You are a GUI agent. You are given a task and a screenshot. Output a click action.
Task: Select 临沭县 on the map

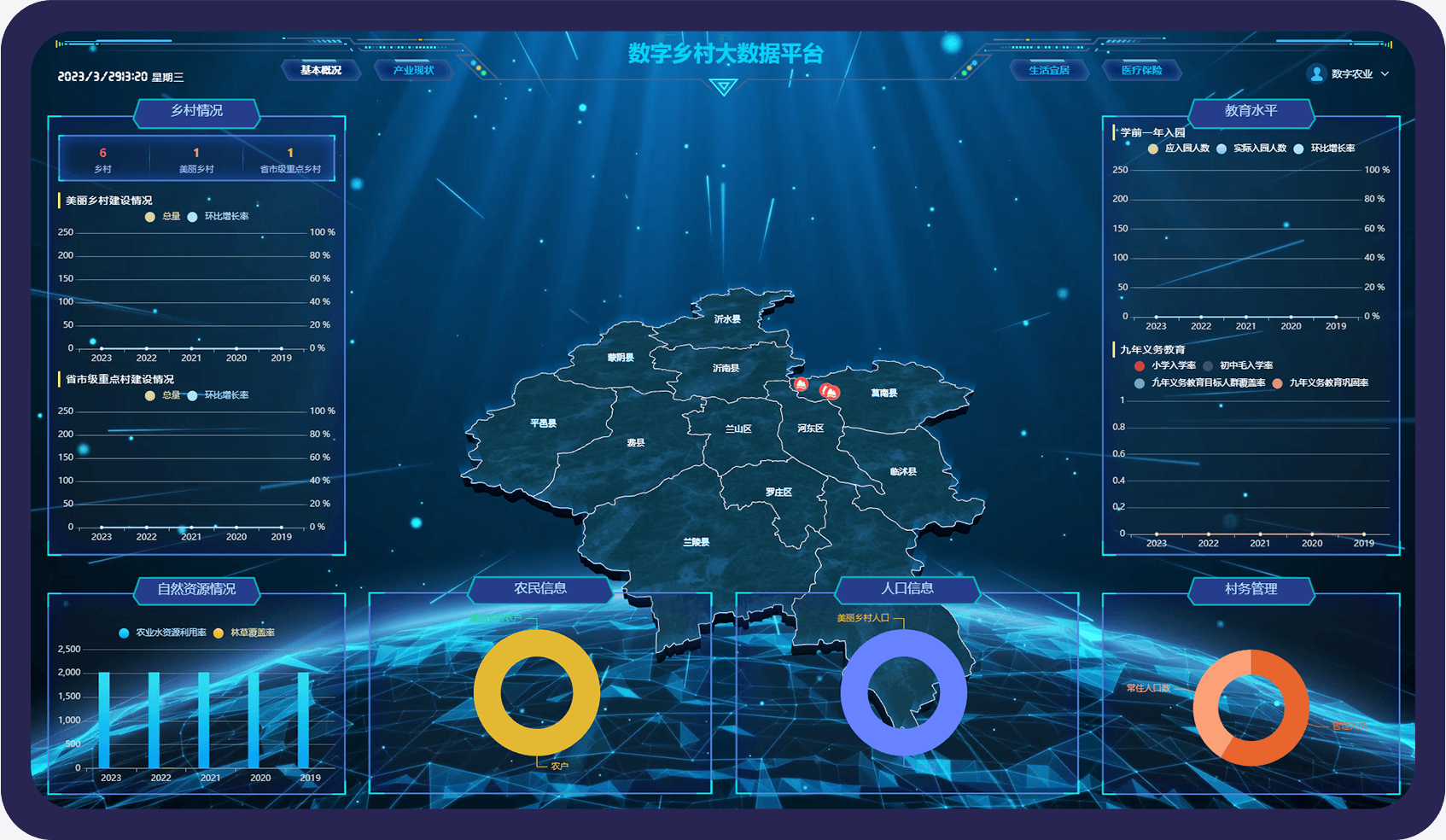(903, 472)
